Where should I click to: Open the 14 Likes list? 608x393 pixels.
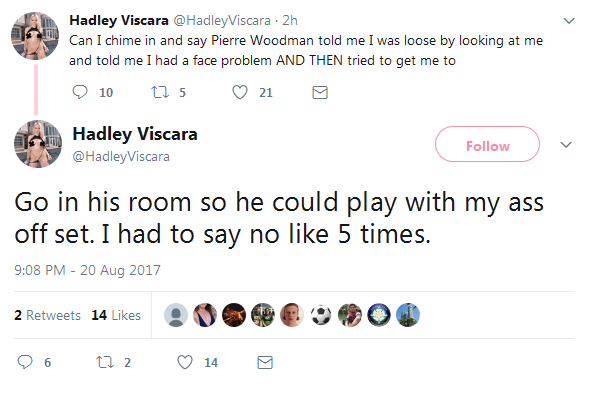[x=116, y=315]
